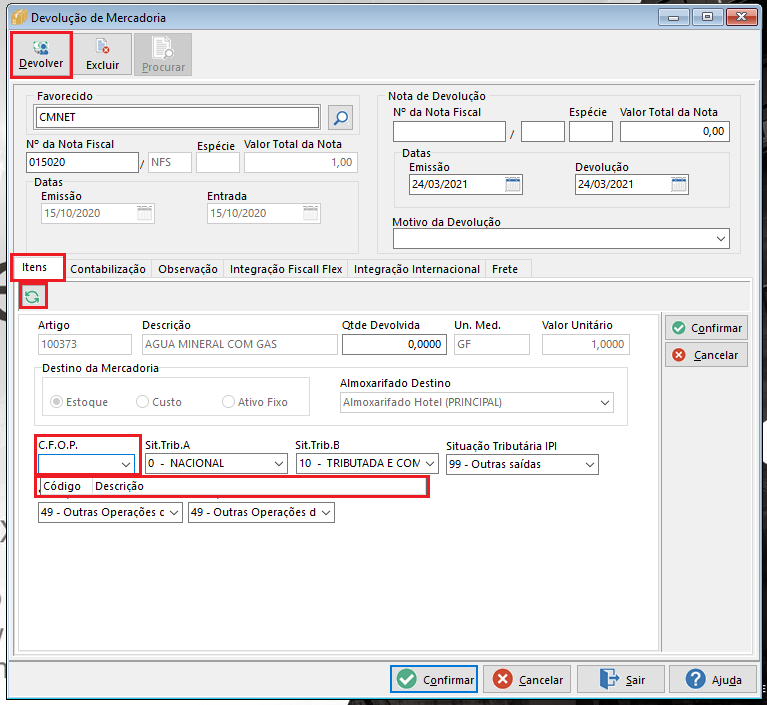
Task: Click the Un. Med. GF field
Action: (492, 344)
